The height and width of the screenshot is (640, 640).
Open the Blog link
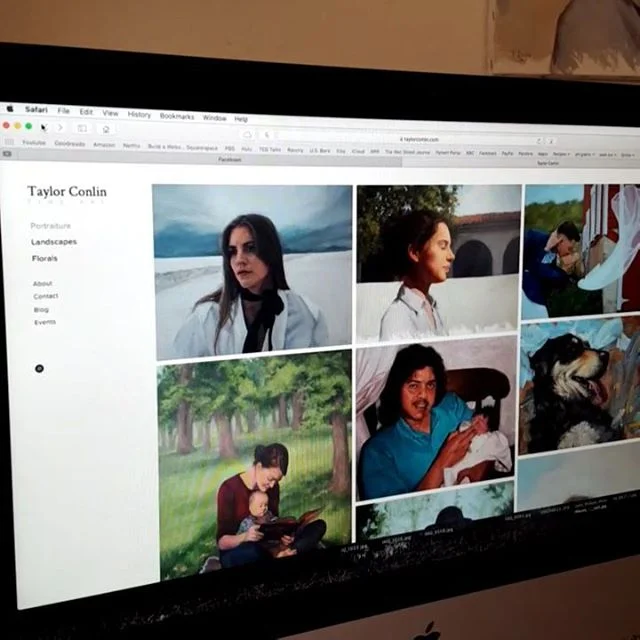pyautogui.click(x=41, y=310)
